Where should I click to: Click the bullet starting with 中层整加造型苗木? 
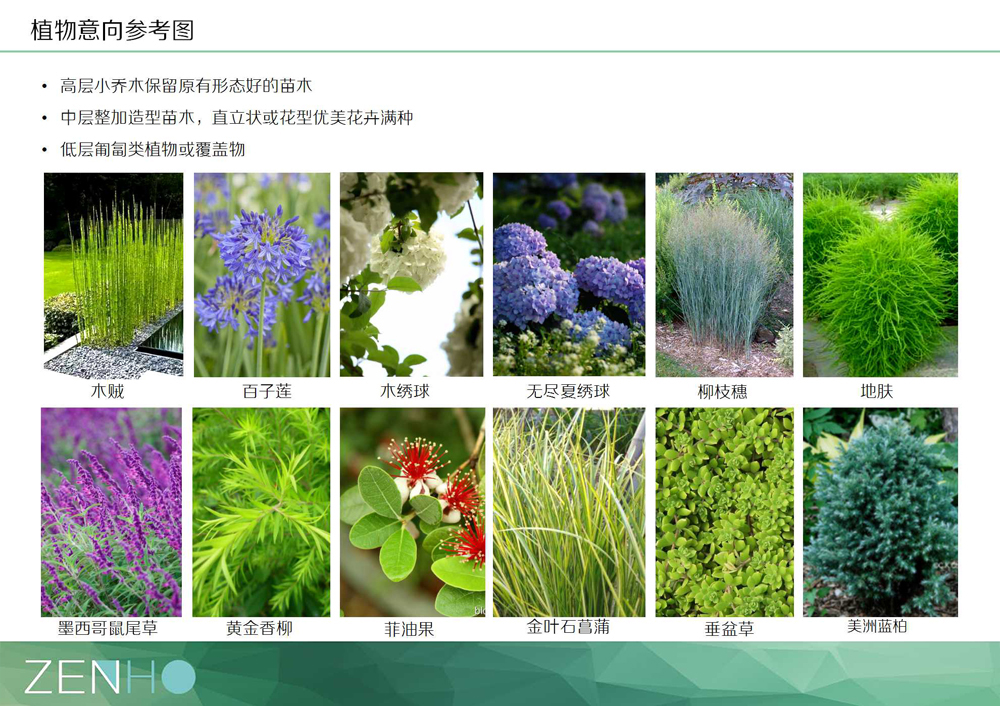pyautogui.click(x=237, y=117)
